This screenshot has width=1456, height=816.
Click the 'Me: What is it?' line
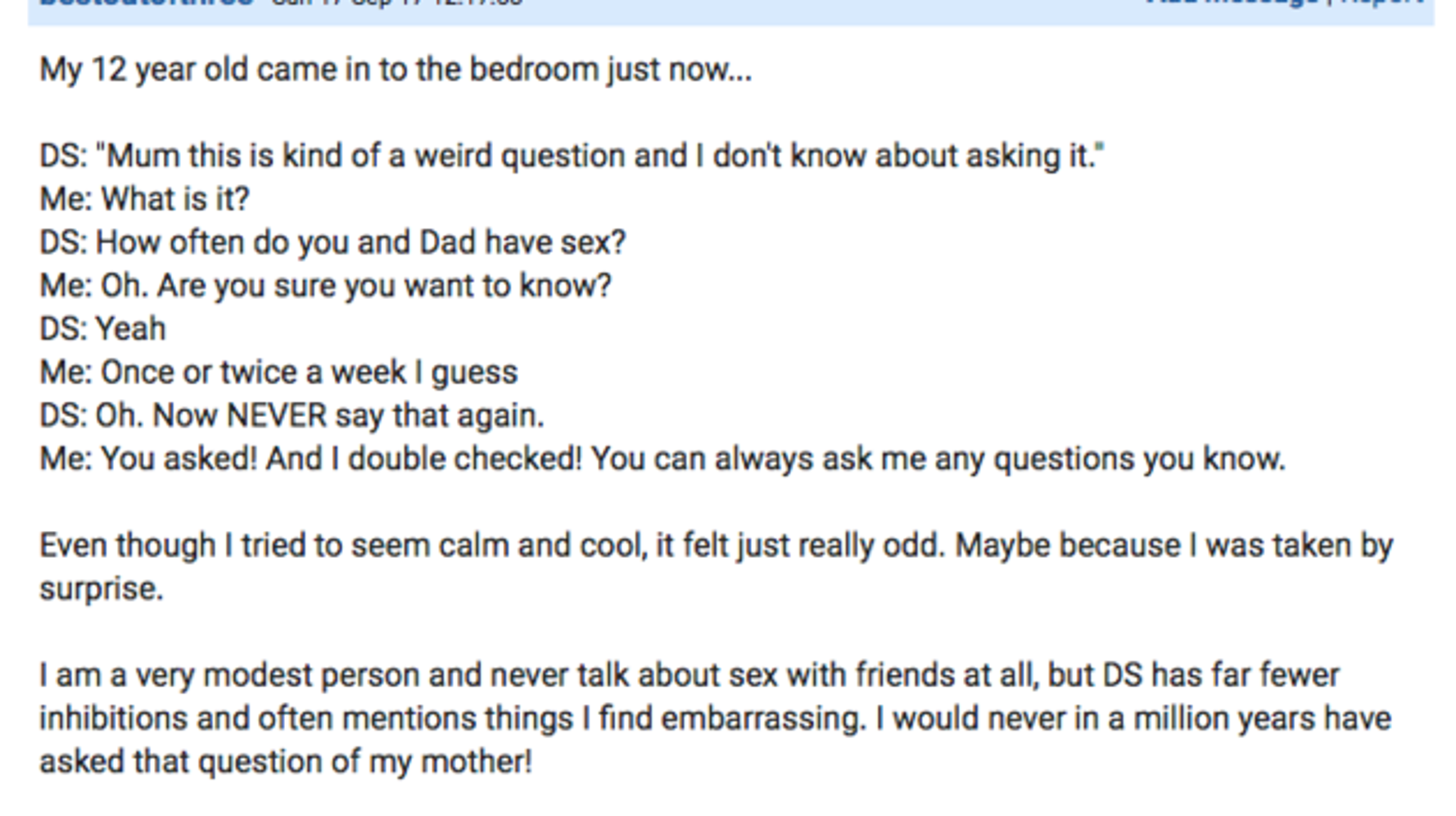[144, 199]
